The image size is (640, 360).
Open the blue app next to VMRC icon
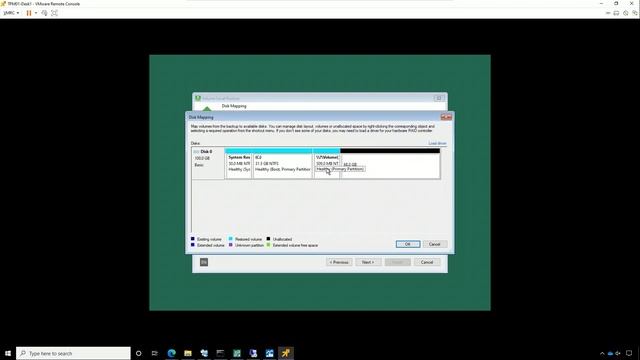269,353
